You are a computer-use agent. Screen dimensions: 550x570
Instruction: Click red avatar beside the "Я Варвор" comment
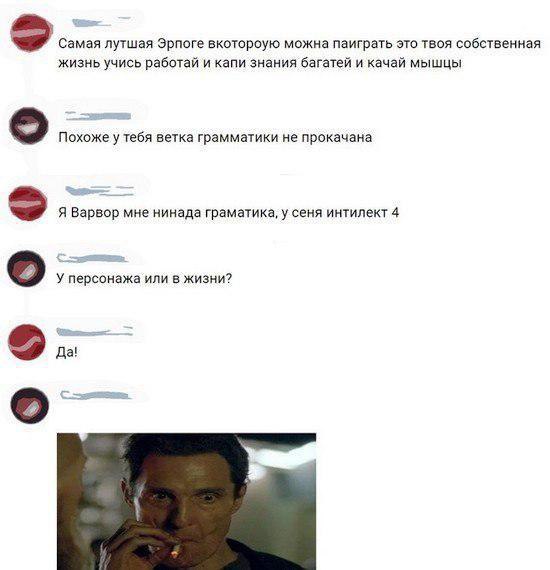coord(28,203)
